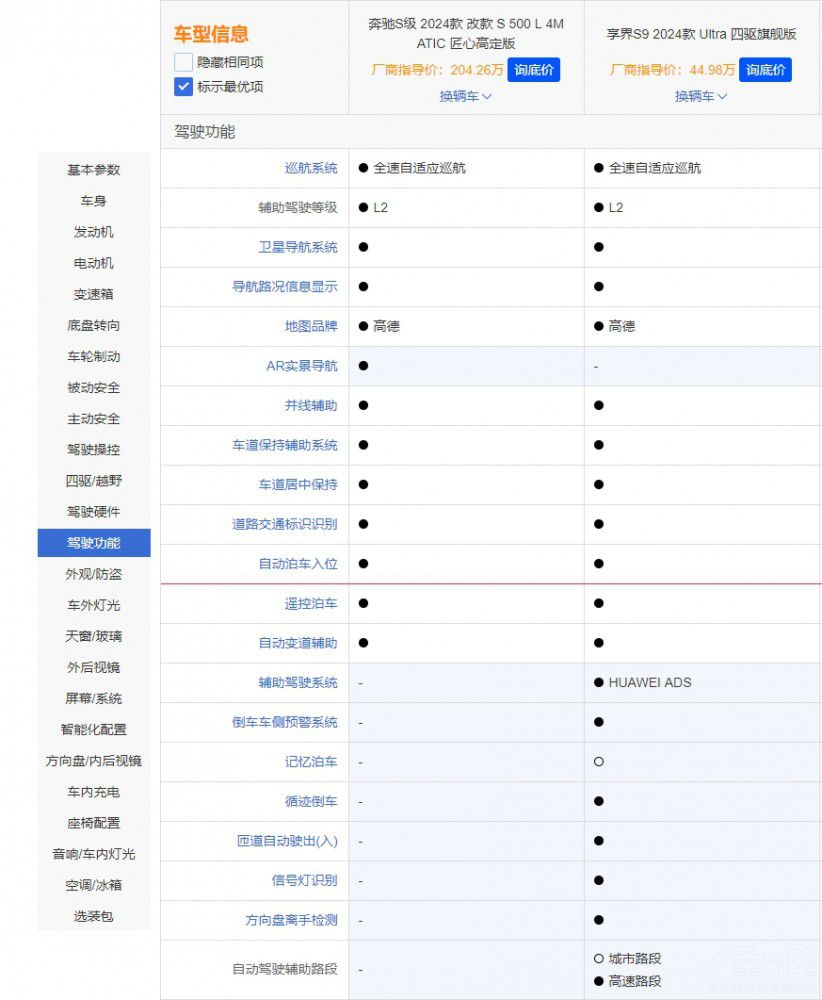Click the 巡航系统 row label
The height and width of the screenshot is (1000, 822).
311,168
